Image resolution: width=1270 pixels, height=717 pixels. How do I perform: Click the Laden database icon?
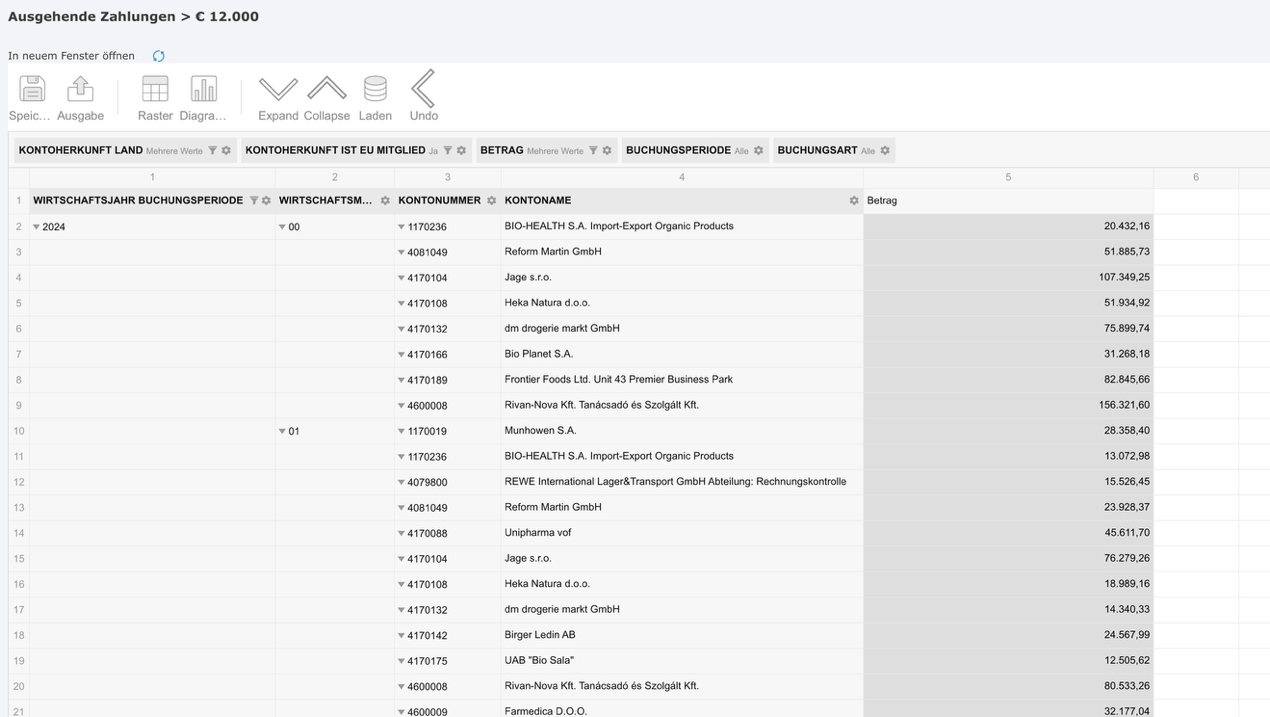click(x=375, y=89)
